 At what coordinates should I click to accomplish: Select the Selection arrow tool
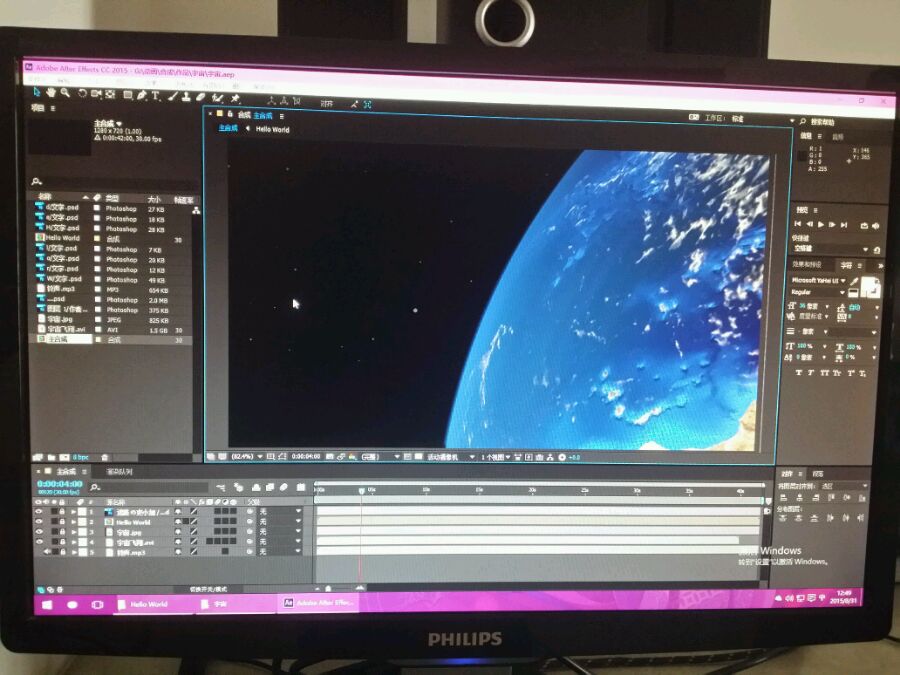pos(37,92)
